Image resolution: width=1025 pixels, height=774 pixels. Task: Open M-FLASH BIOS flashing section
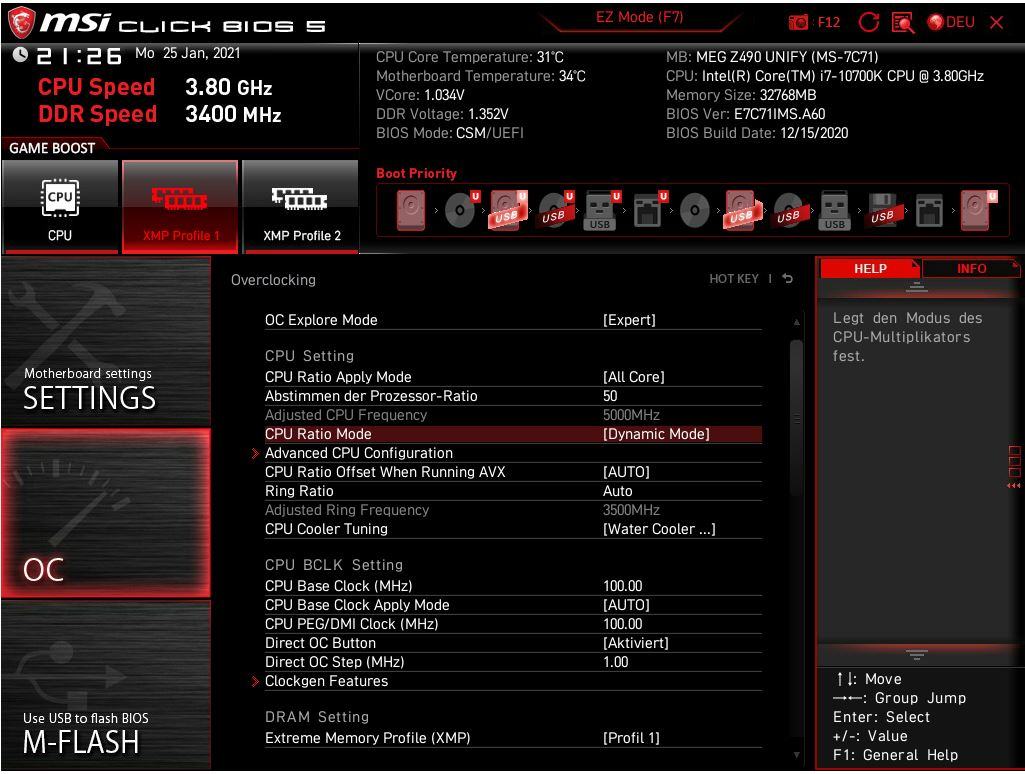click(106, 684)
